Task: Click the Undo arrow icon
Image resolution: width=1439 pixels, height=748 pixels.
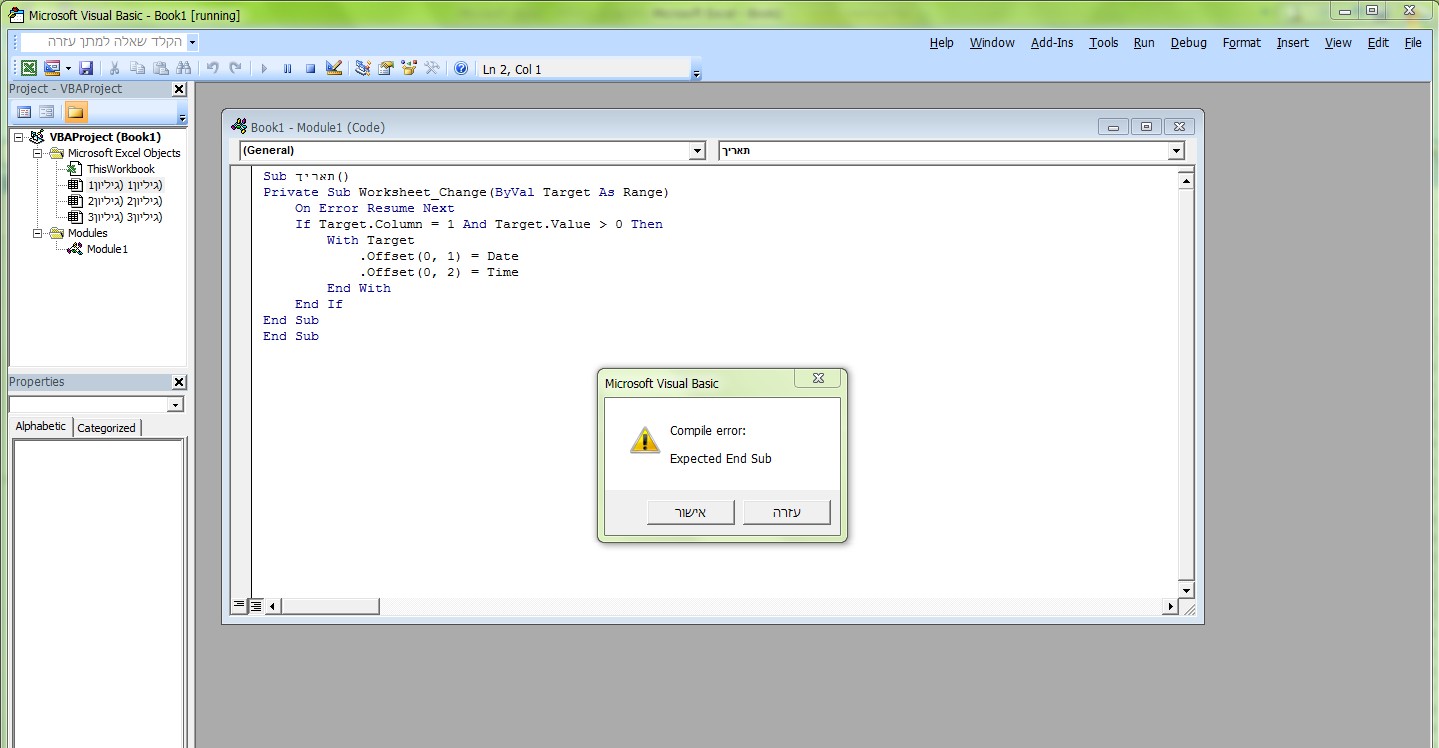Action: pos(212,68)
